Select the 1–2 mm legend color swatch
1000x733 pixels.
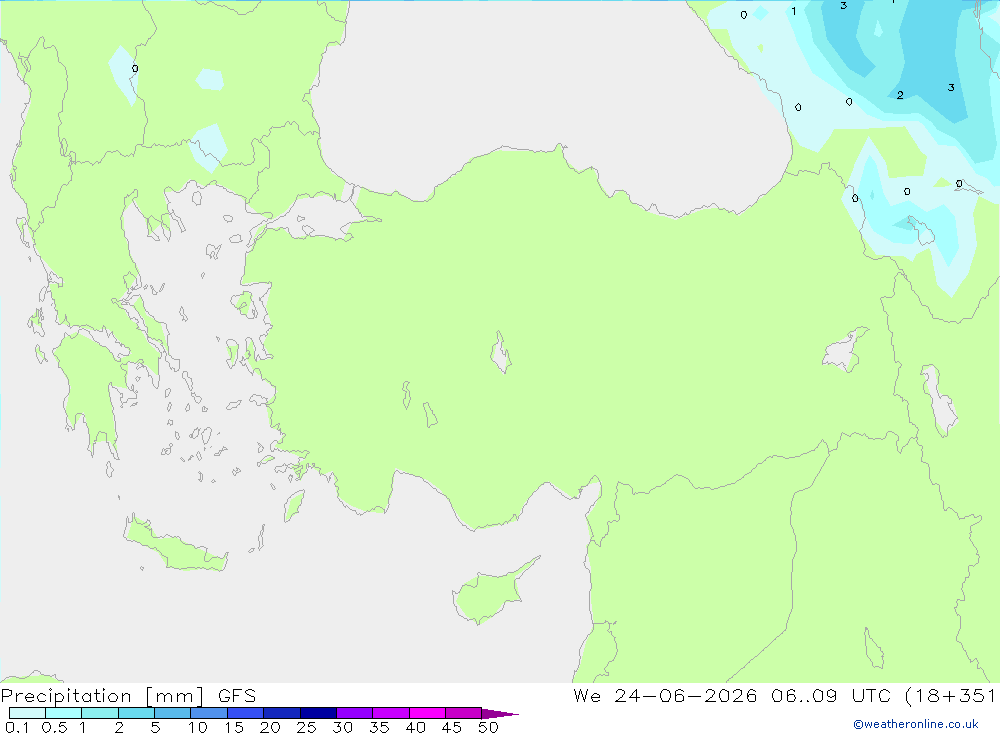100,713
